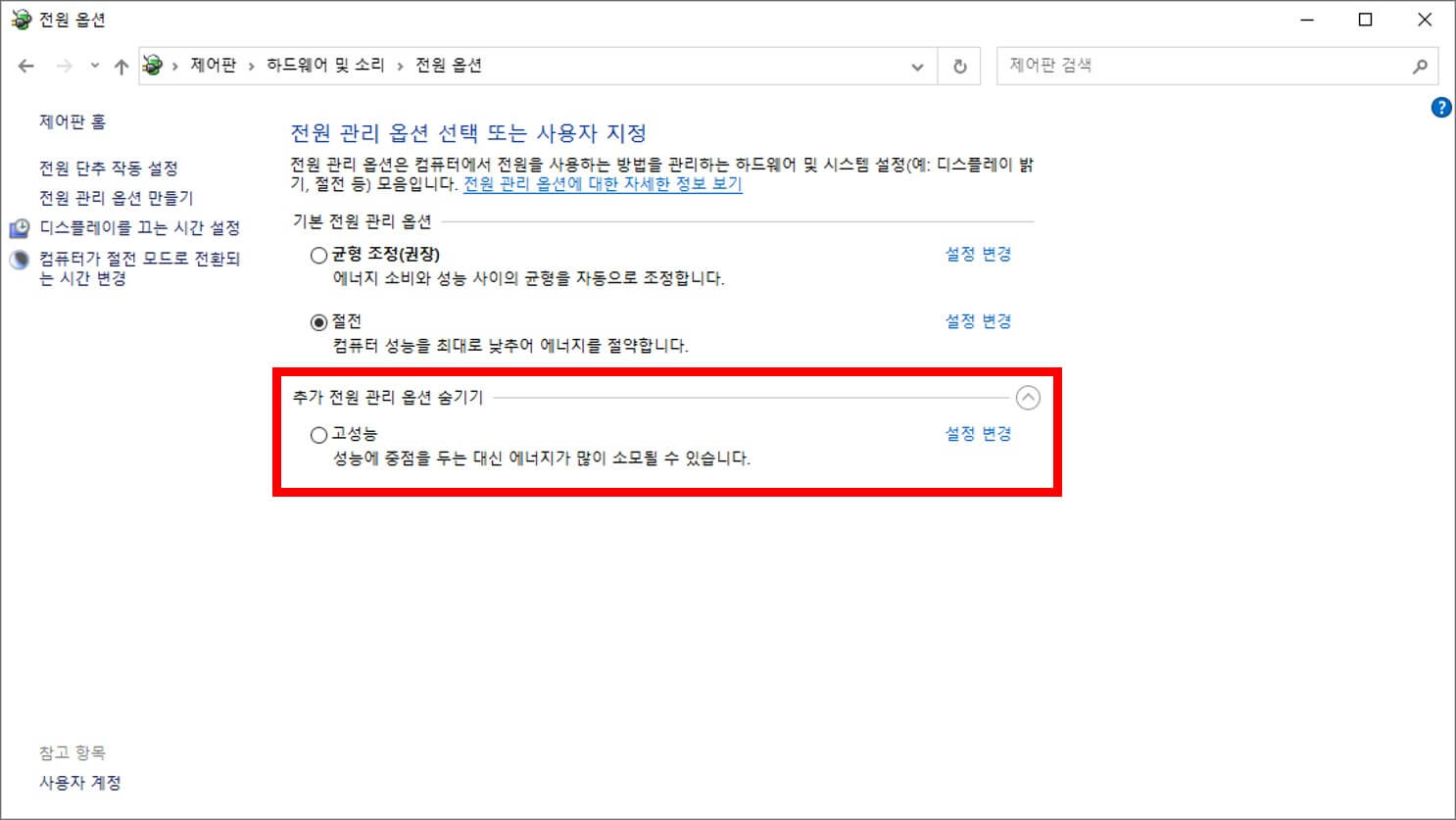The image size is (1456, 820).
Task: Click 설정 변경 for 절전 plan
Action: point(978,321)
